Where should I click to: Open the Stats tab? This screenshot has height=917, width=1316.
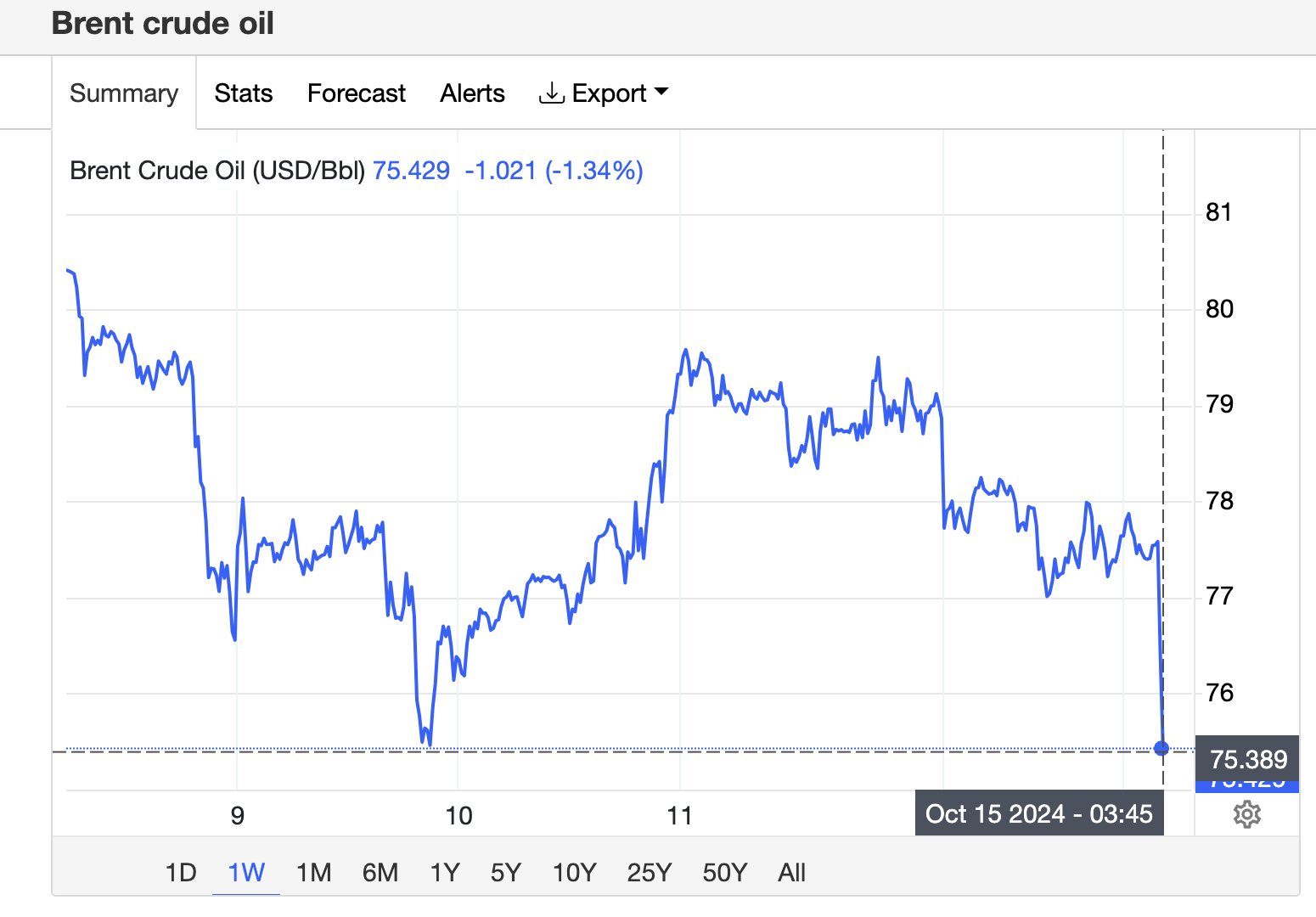tap(244, 93)
